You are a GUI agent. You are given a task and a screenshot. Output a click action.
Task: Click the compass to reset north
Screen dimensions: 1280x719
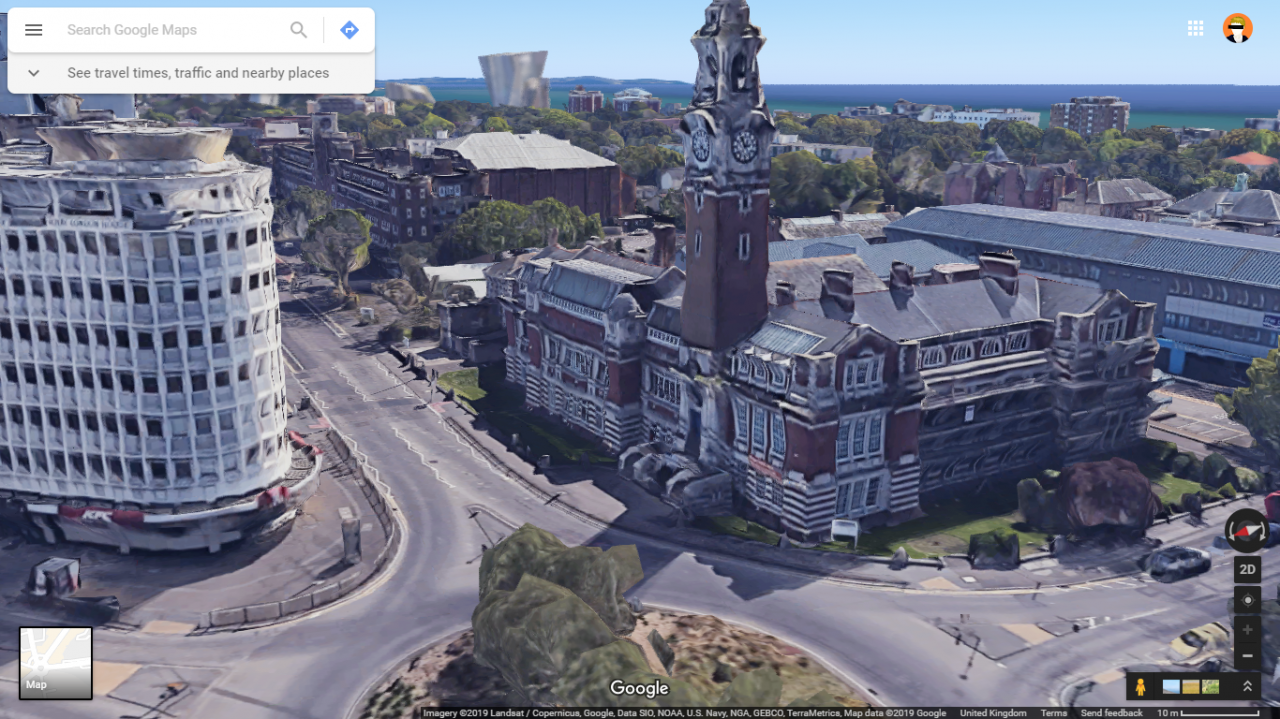pyautogui.click(x=1247, y=531)
